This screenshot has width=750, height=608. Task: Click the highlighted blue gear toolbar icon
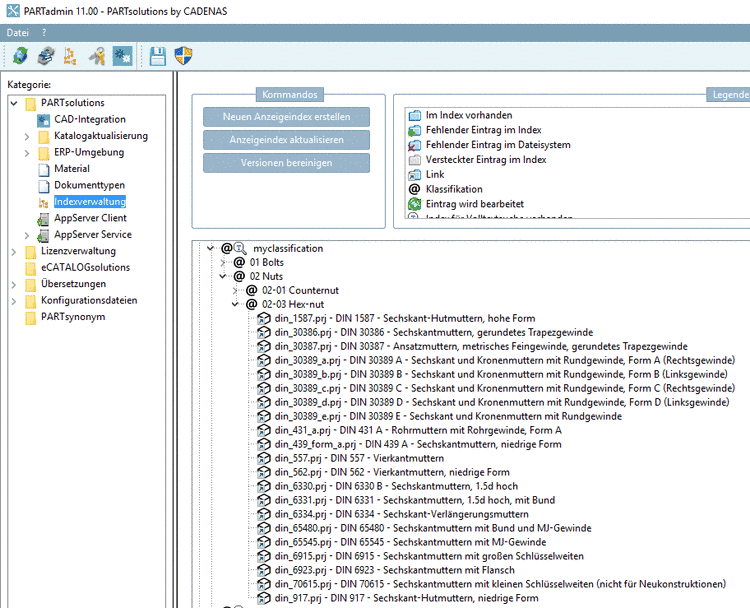(x=122, y=57)
